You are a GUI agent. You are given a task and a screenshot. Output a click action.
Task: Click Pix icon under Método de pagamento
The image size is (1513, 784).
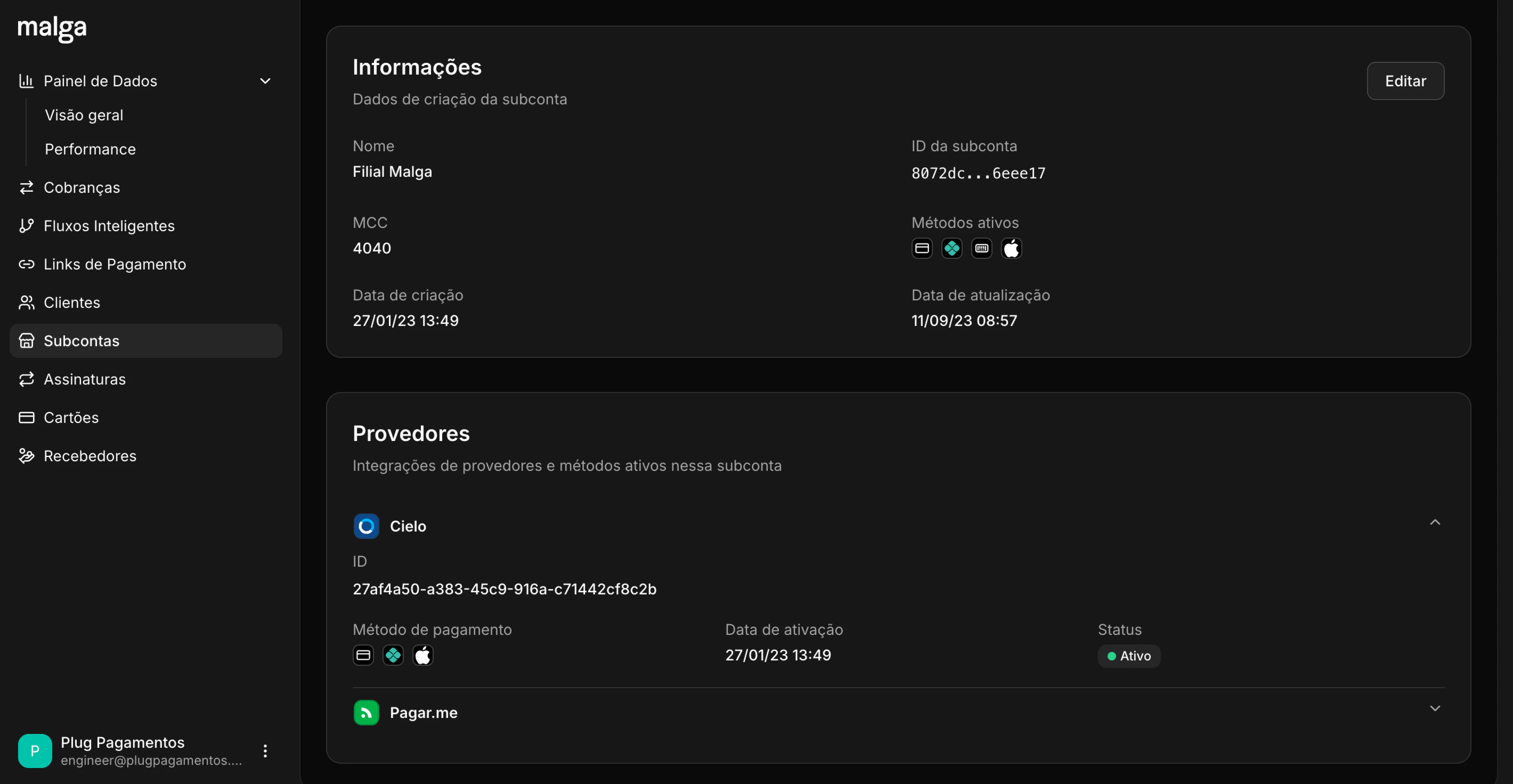coord(393,655)
